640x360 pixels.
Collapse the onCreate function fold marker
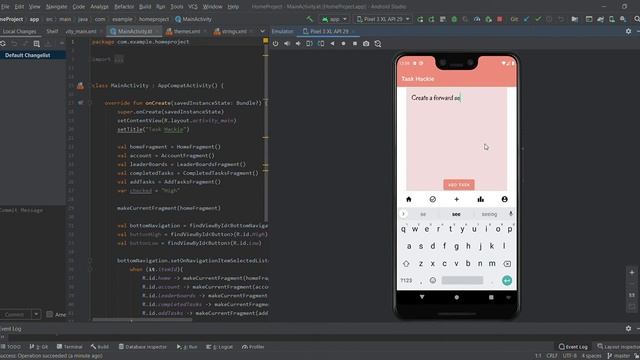click(x=90, y=103)
